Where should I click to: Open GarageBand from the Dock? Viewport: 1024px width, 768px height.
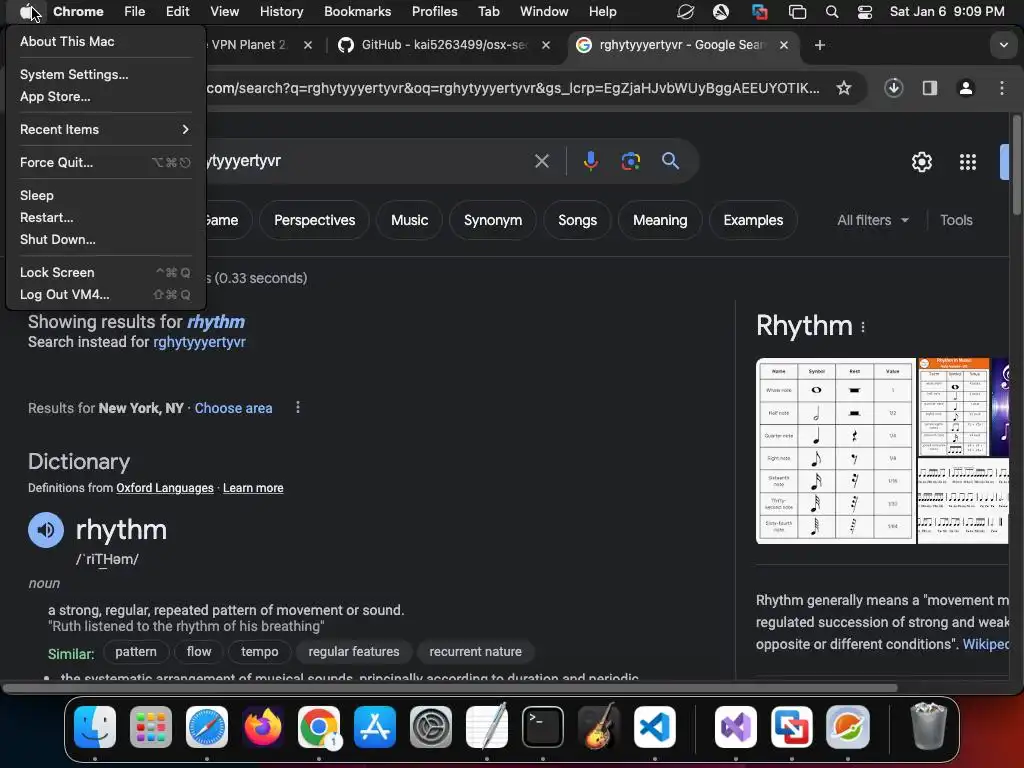coord(599,726)
